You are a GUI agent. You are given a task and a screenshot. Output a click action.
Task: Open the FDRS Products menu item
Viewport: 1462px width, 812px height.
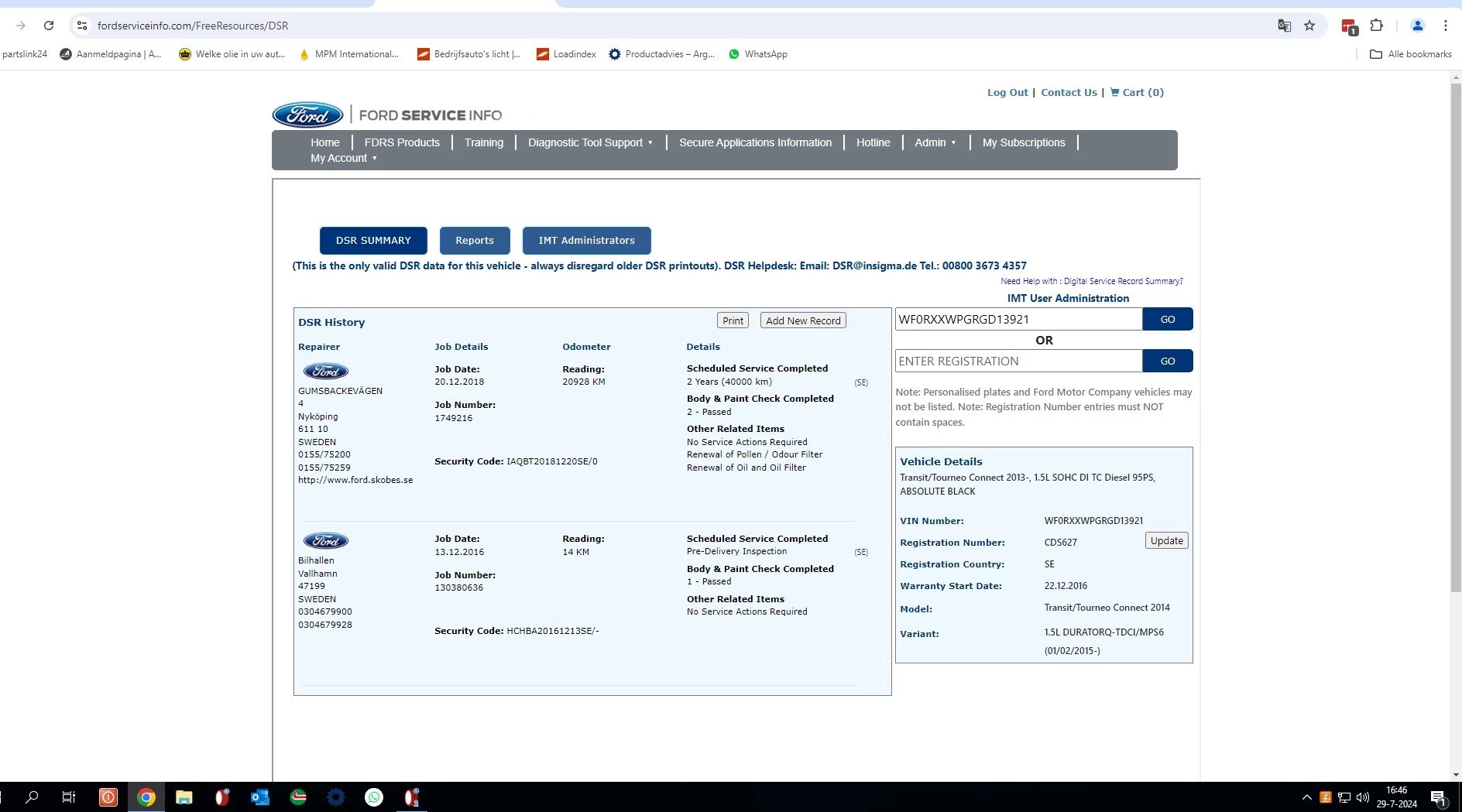pyautogui.click(x=402, y=142)
